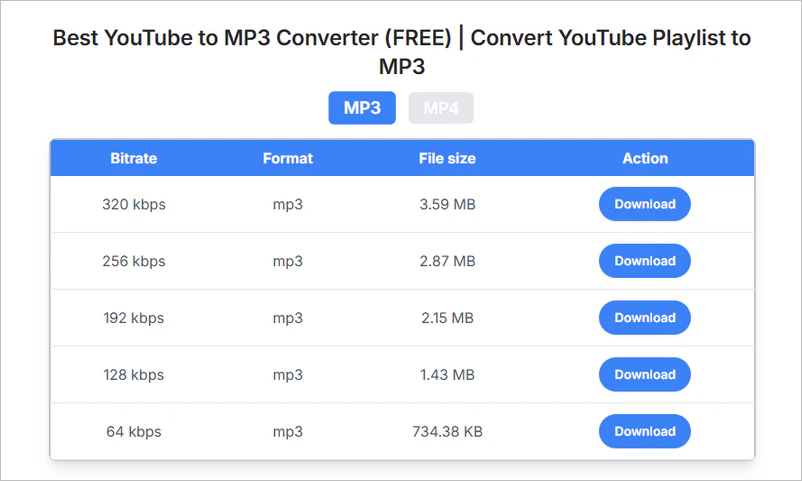
Task: Click the 2.15 MB file size
Action: click(448, 318)
